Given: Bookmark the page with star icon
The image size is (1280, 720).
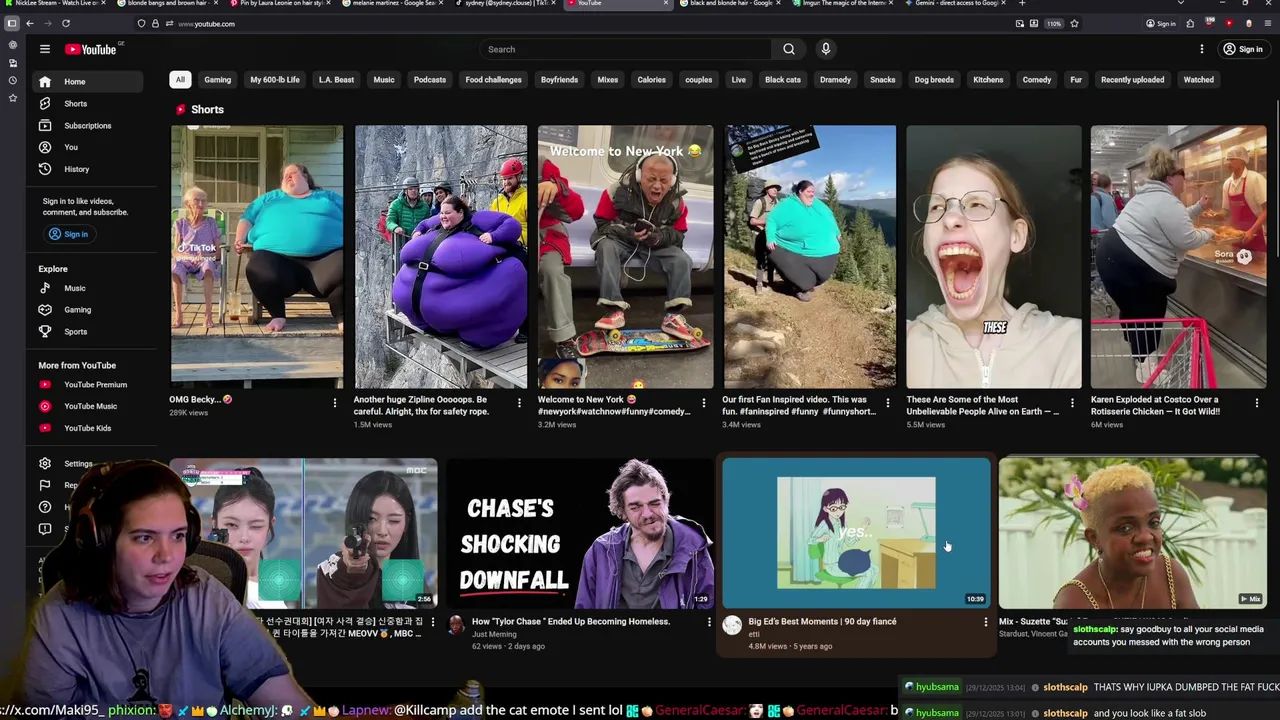Looking at the screenshot, I should tap(1074, 23).
